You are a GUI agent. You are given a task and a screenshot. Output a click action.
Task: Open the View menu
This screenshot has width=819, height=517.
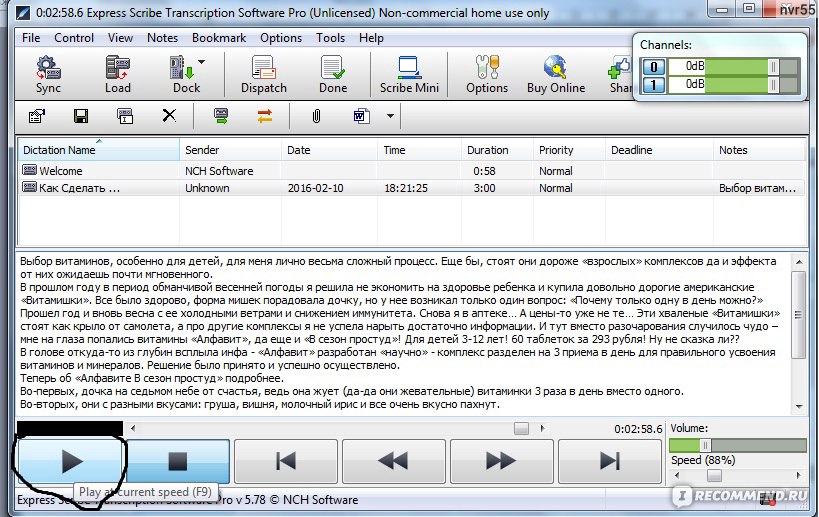pos(120,38)
